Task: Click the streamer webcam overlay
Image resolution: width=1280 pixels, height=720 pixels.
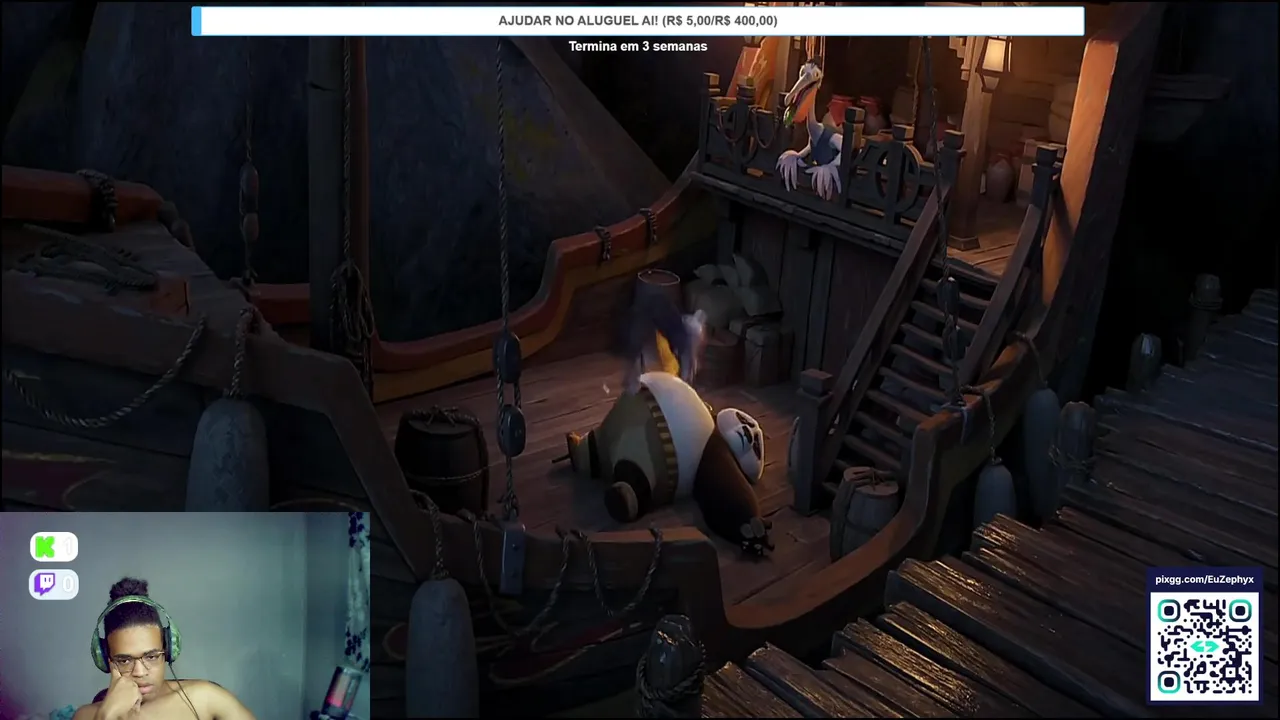Action: pos(185,616)
